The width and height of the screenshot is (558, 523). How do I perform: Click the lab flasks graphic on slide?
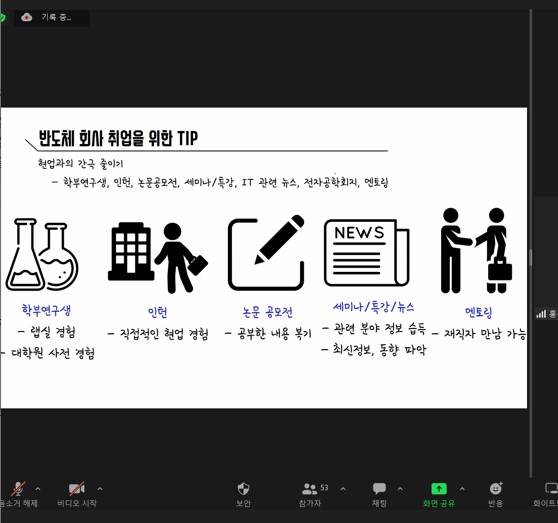click(x=42, y=254)
